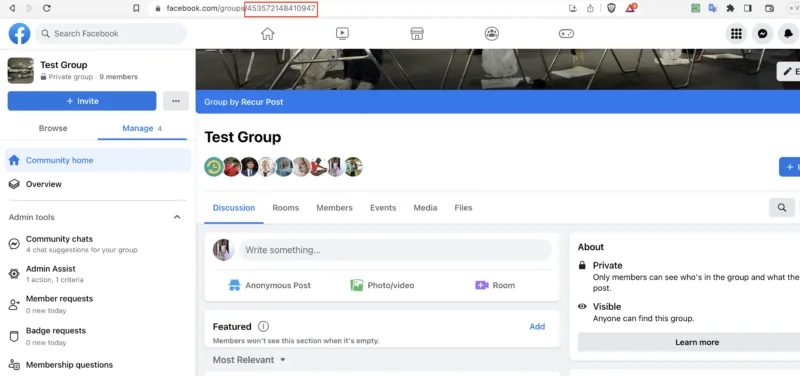Collapse the Admin tools section chevron
The height and width of the screenshot is (376, 800).
click(x=177, y=217)
